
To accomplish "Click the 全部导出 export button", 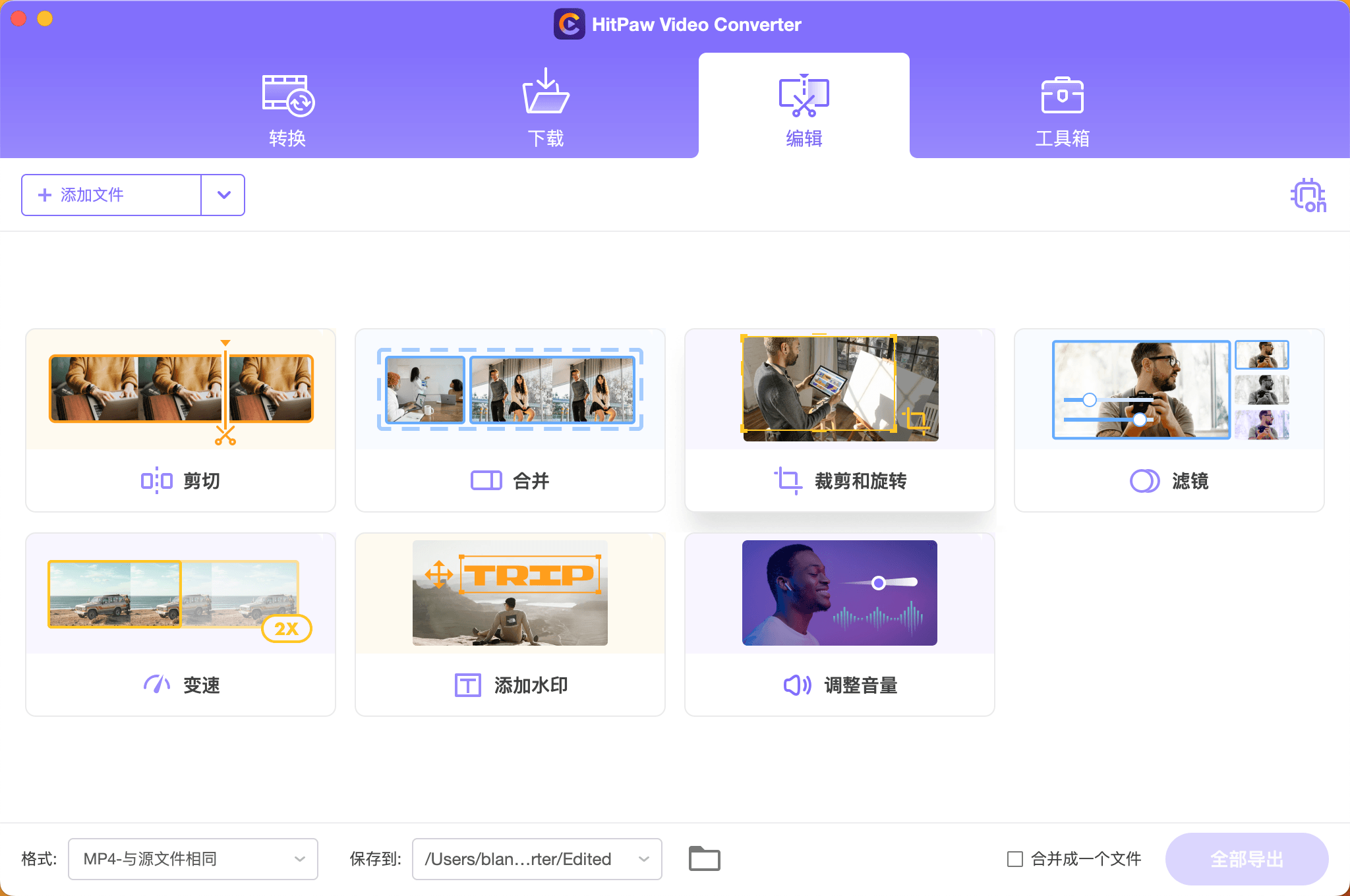I will pyautogui.click(x=1247, y=859).
